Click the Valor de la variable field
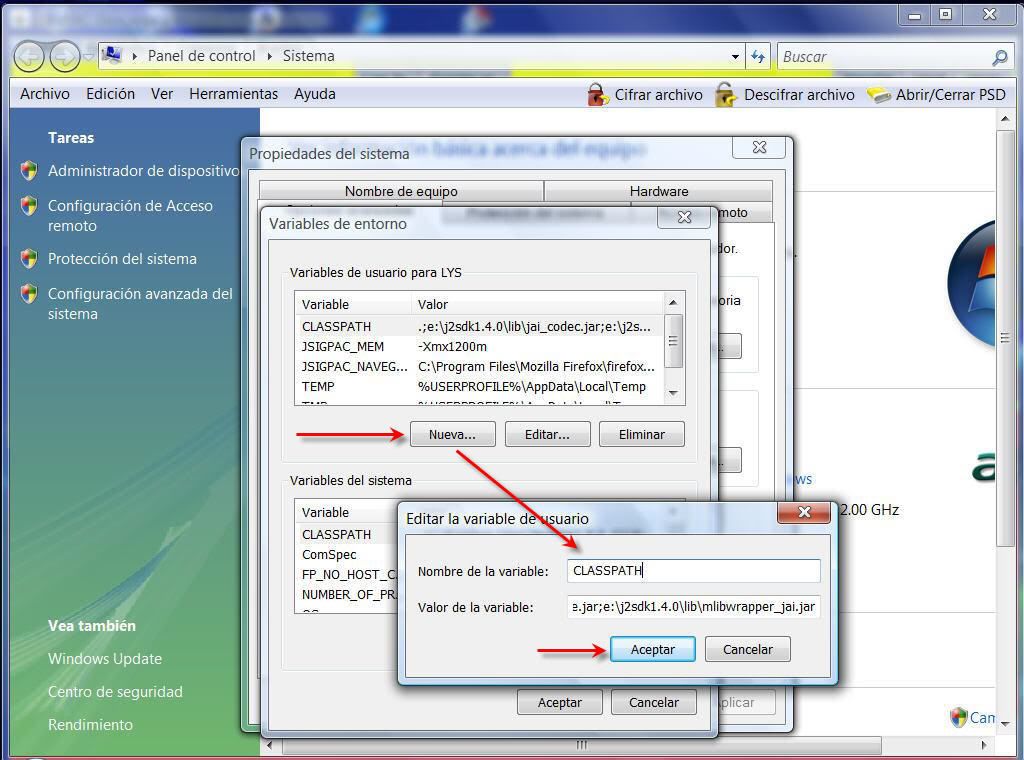The height and width of the screenshot is (760, 1024). tap(694, 607)
